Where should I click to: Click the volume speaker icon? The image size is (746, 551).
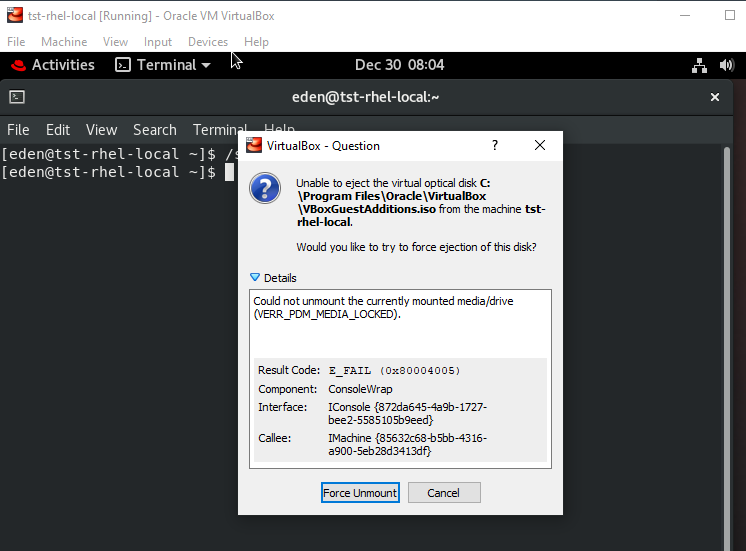(726, 65)
